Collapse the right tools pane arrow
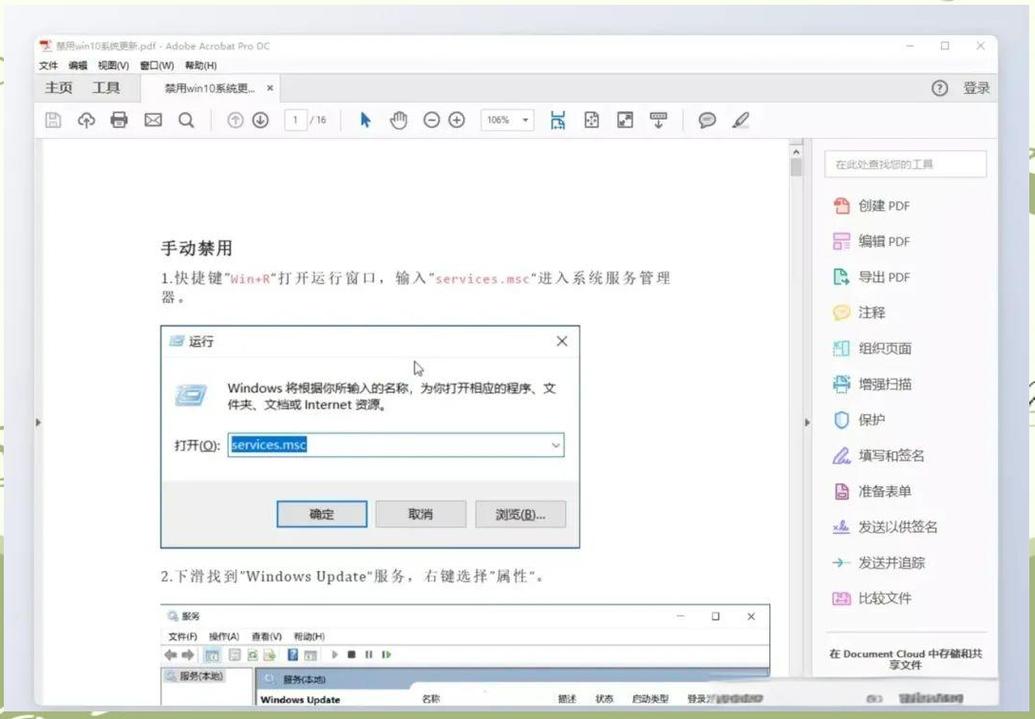The width and height of the screenshot is (1035, 719). [x=808, y=423]
